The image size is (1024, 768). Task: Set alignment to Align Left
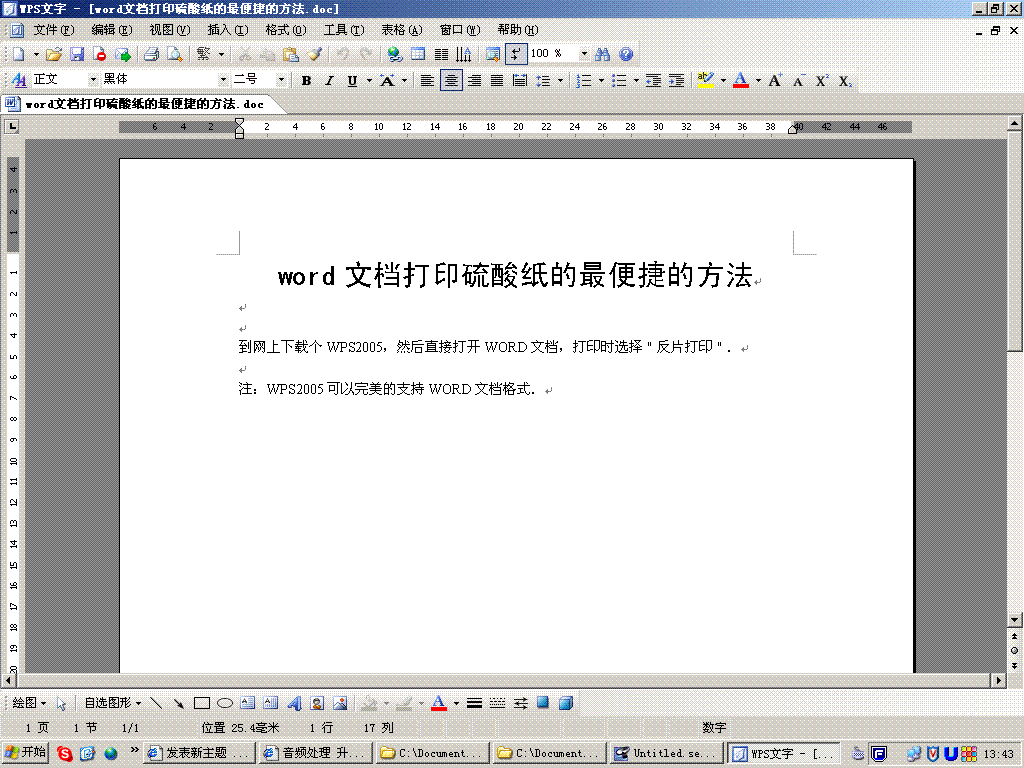427,80
